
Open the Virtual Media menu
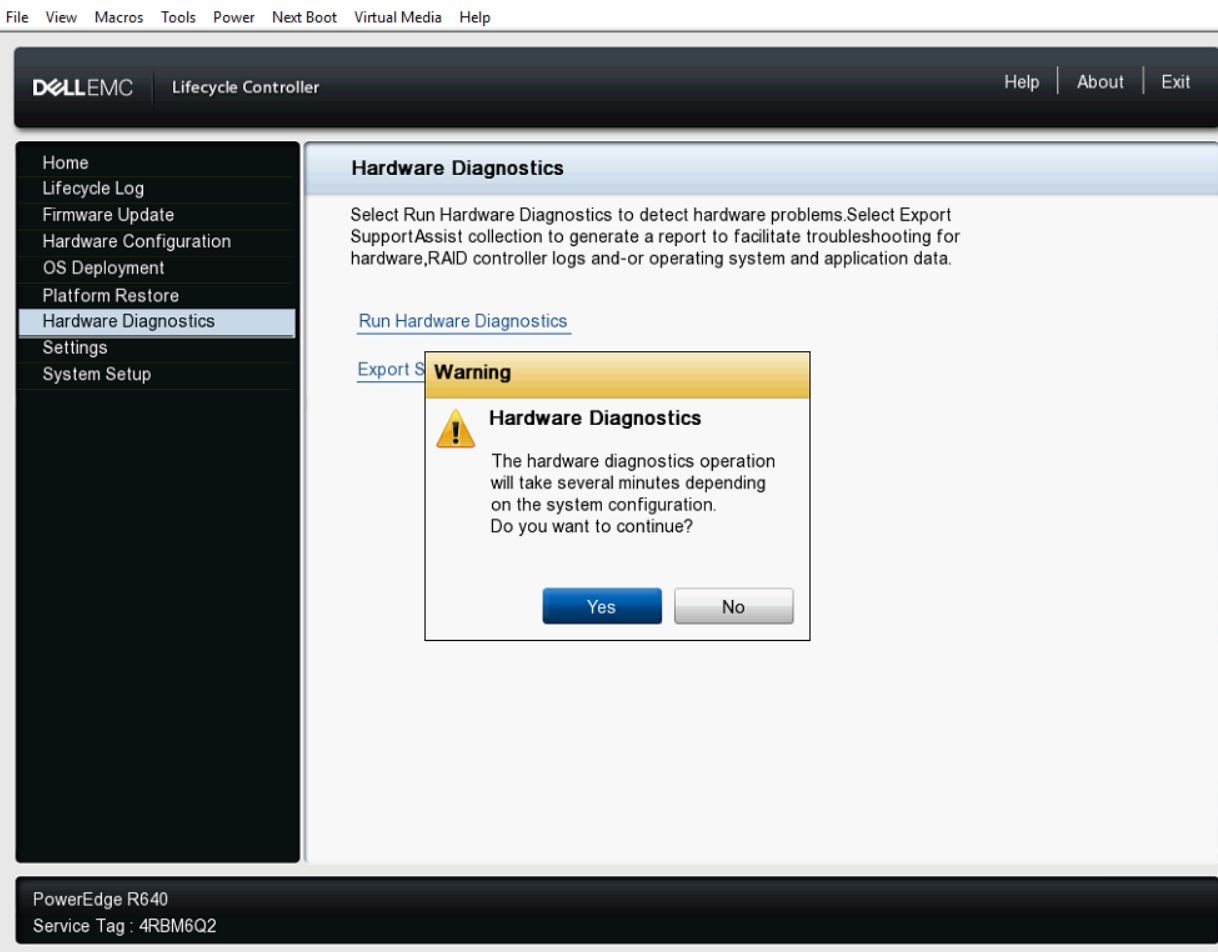coord(398,16)
